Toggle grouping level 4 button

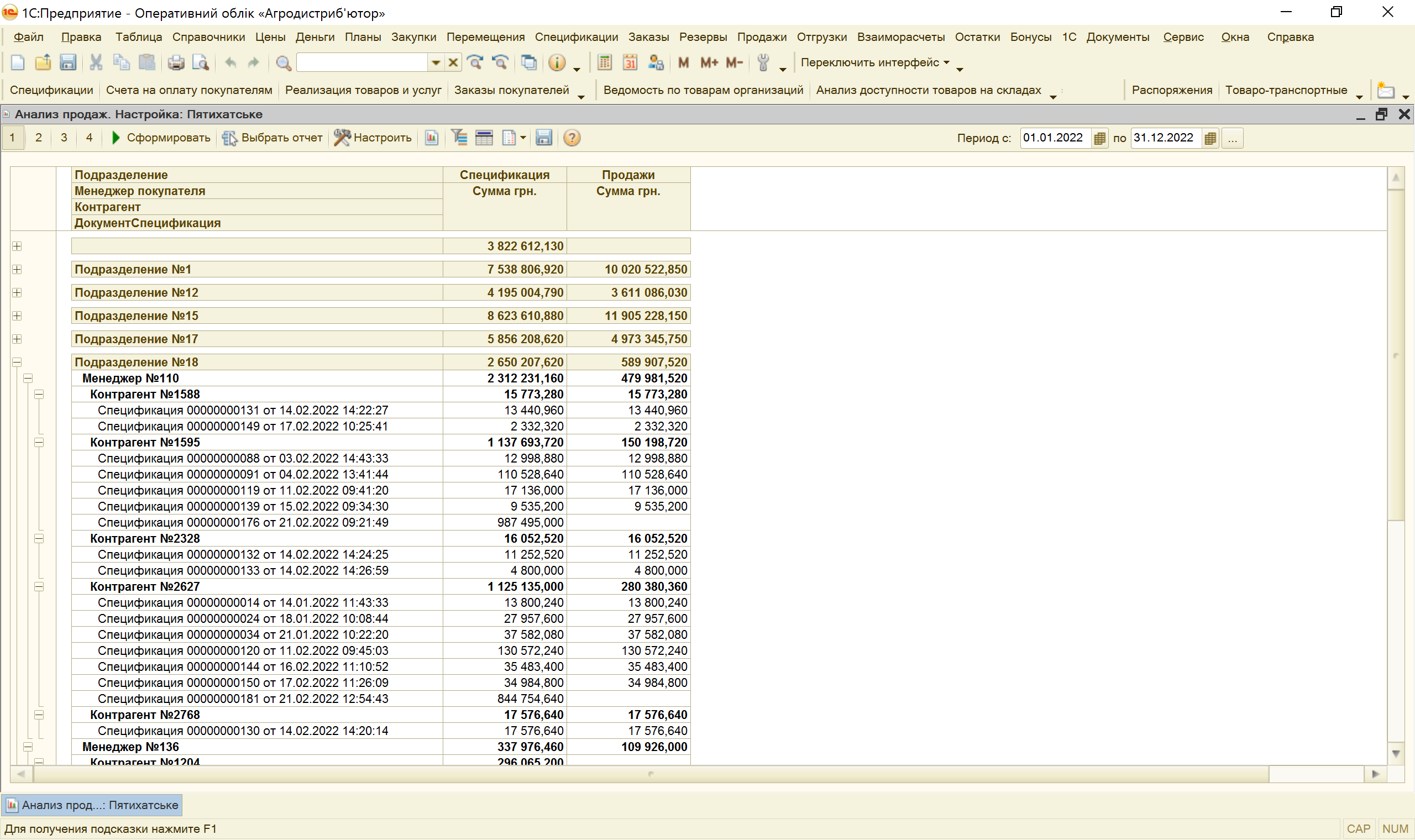pos(89,138)
